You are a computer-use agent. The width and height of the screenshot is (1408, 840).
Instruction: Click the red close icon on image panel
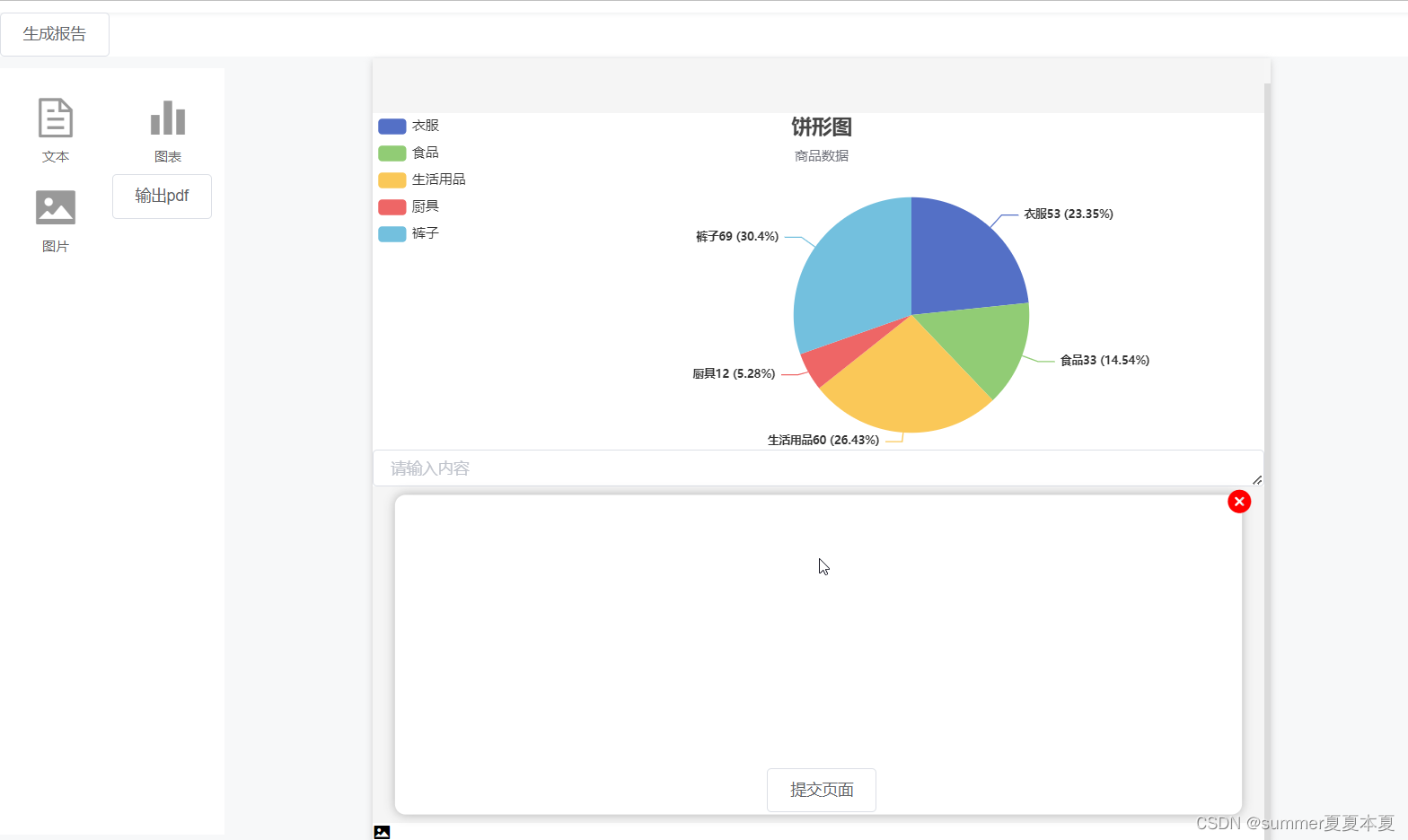click(1239, 502)
